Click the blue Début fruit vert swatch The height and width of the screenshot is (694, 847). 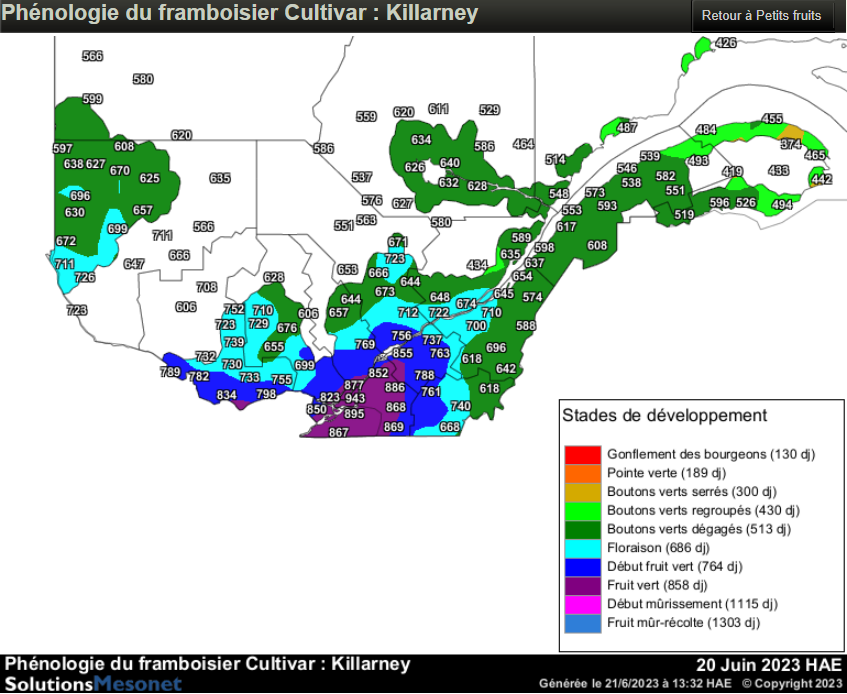pos(582,567)
